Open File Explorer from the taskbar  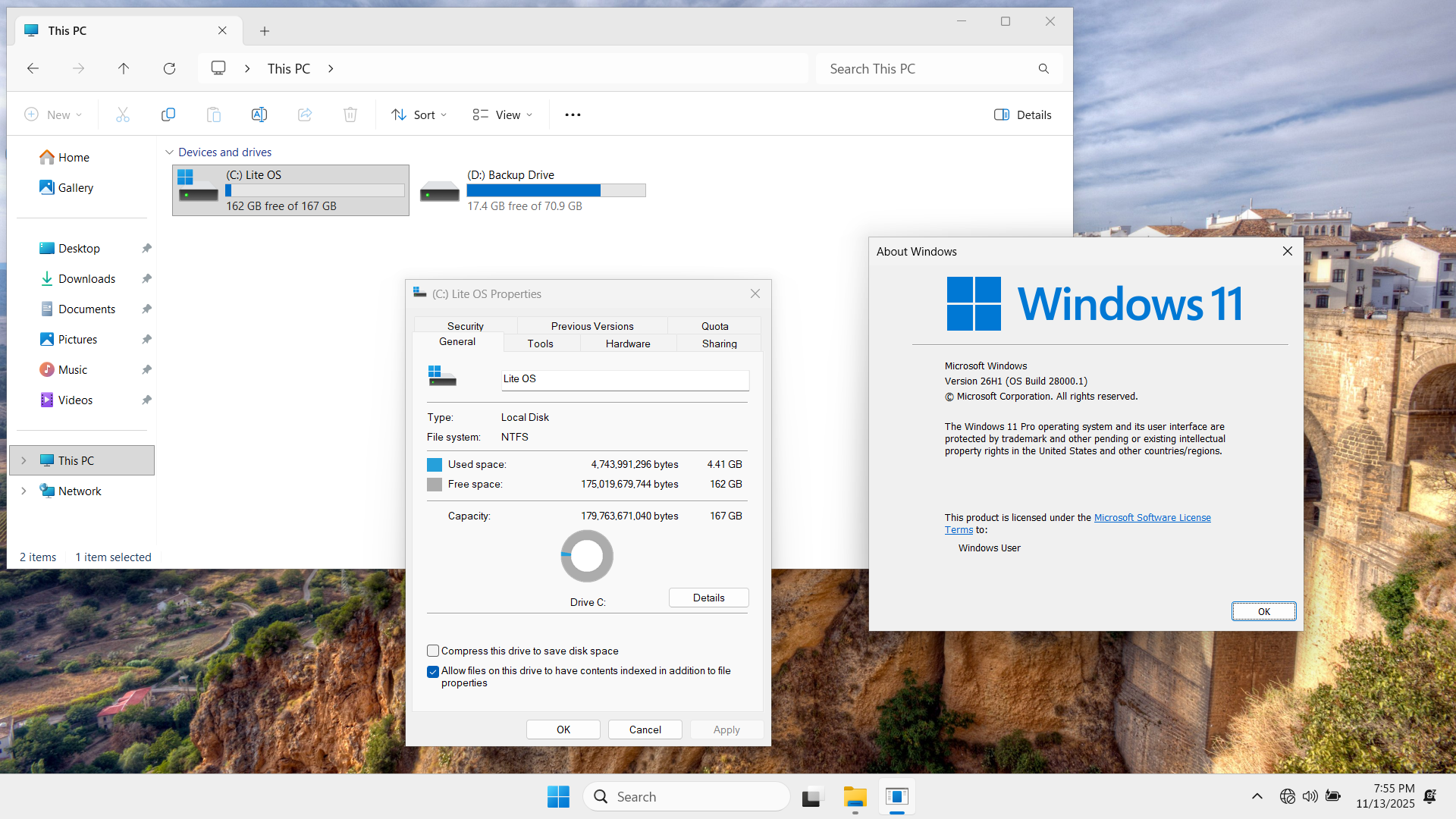[x=855, y=797]
